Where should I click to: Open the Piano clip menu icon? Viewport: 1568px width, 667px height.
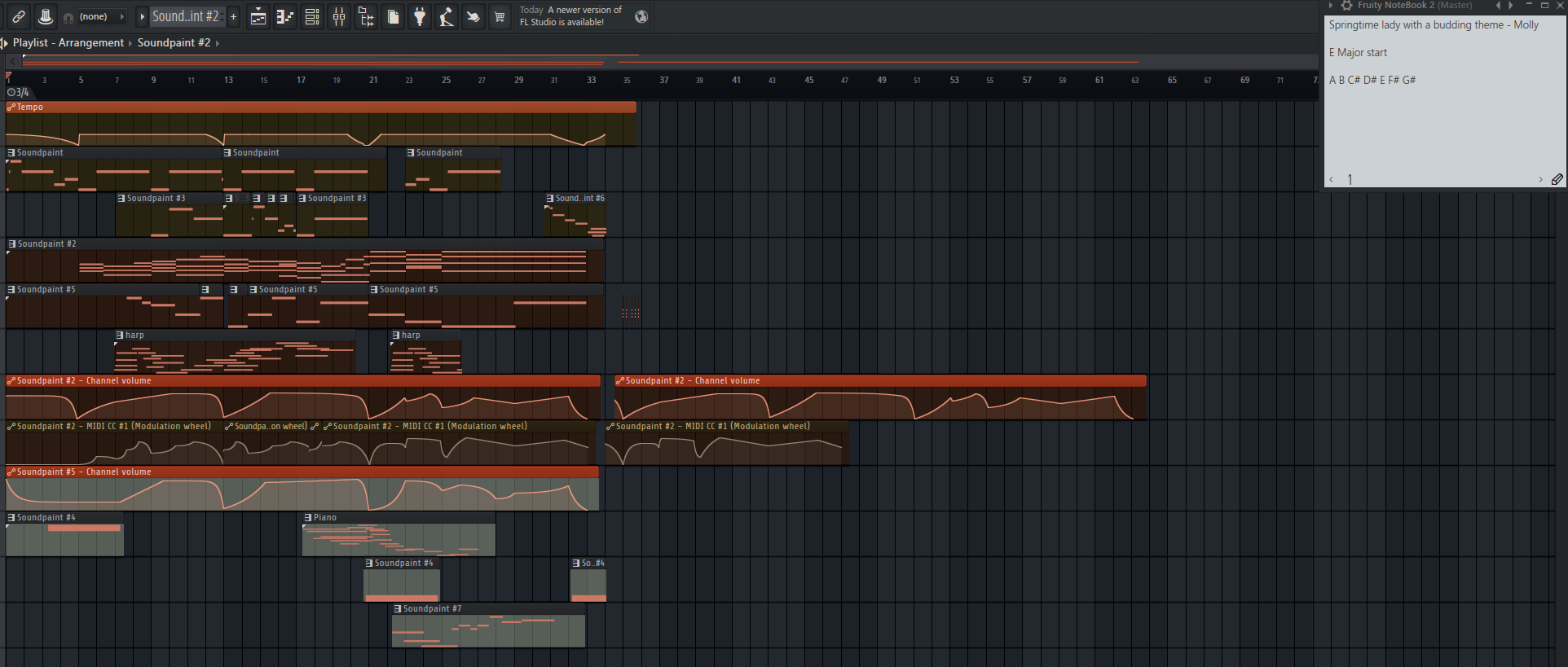coord(308,517)
